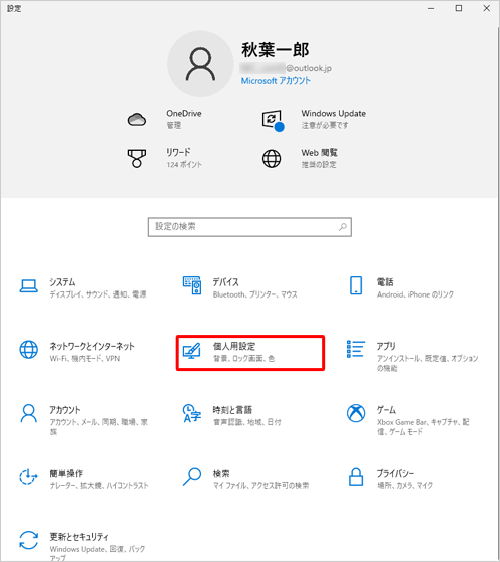
Task: Open the 時刻と言語 clock icon
Action: pyautogui.click(x=192, y=414)
